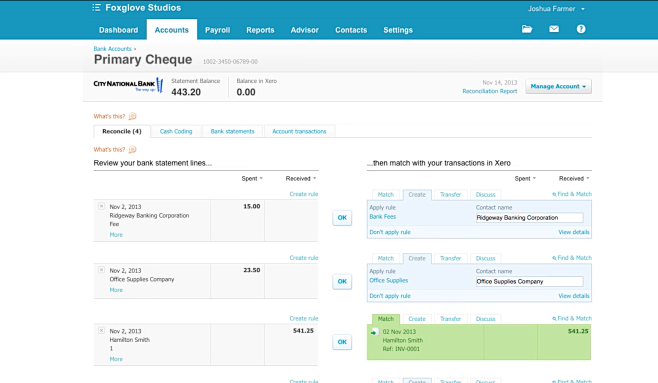The height and width of the screenshot is (383, 658).
Task: Edit contact name Office Supplies Company field
Action: [529, 281]
